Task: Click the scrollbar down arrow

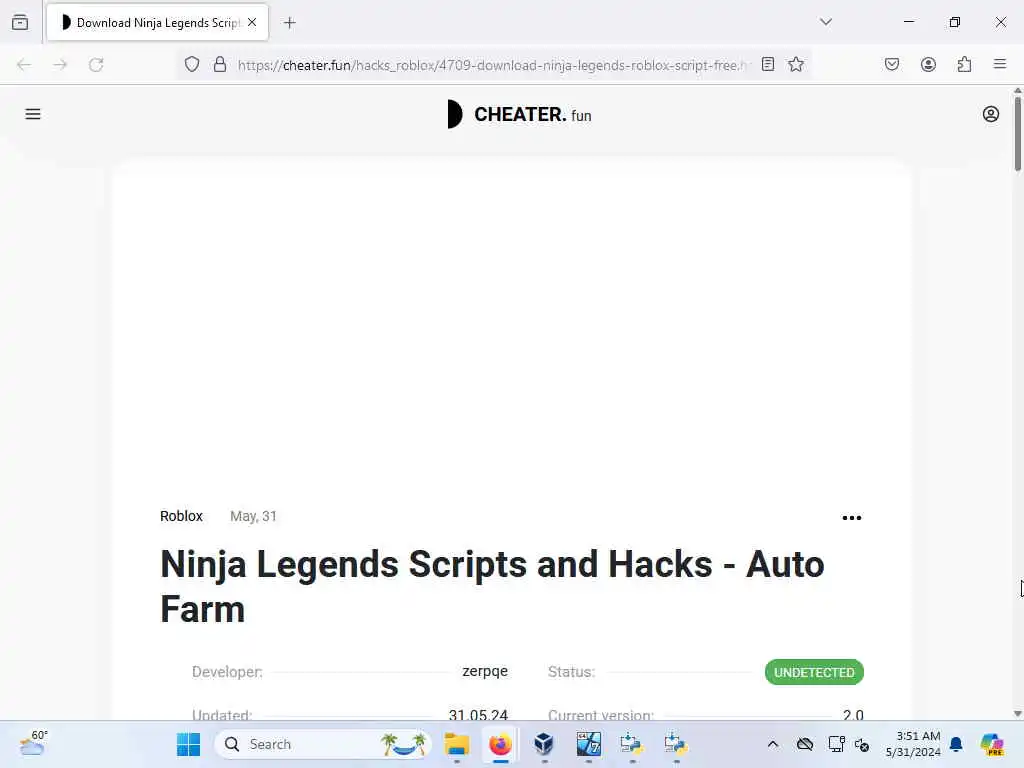Action: [1017, 714]
